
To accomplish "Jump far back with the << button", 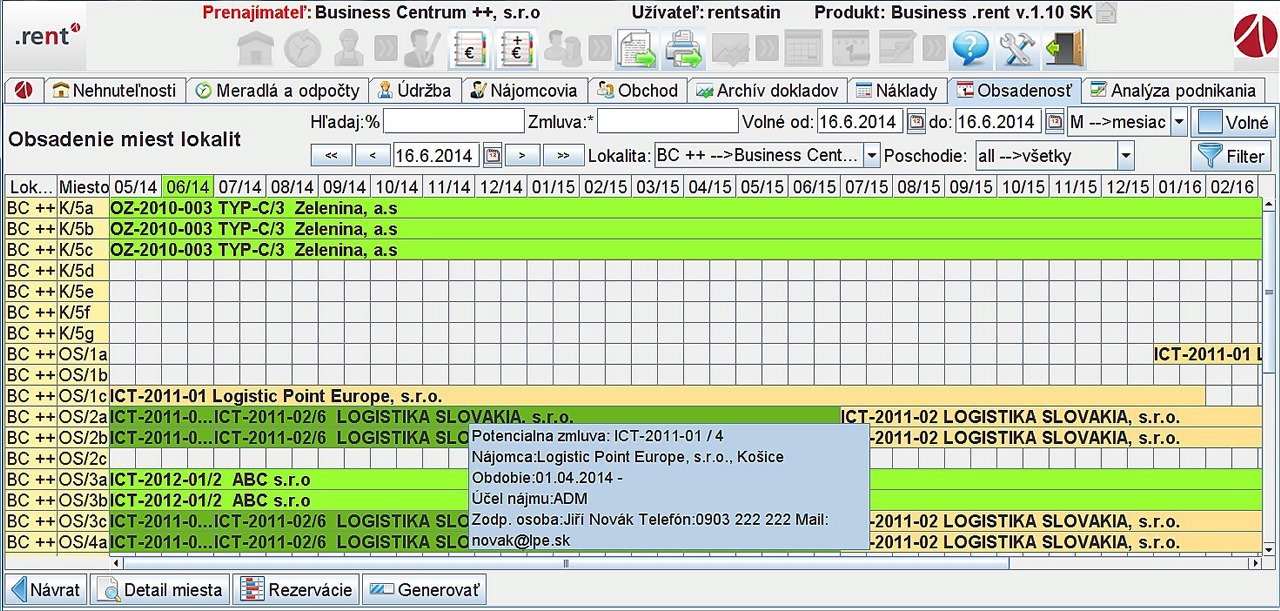I will coord(331,155).
